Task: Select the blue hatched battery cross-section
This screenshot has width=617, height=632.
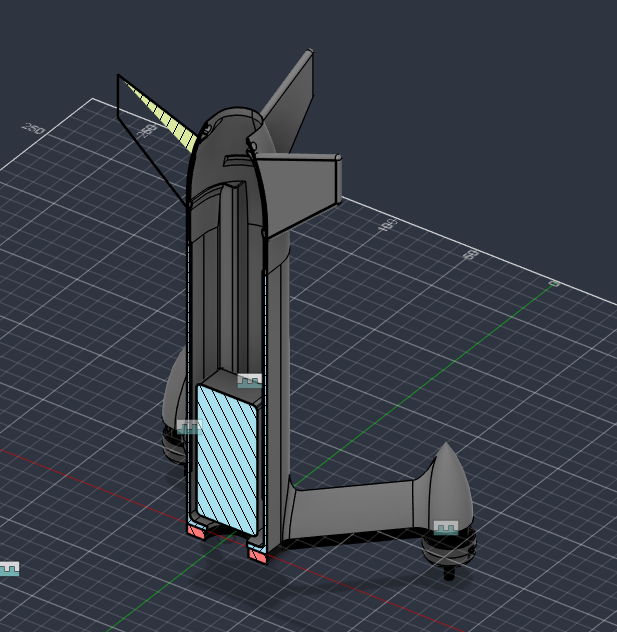Action: click(227, 460)
